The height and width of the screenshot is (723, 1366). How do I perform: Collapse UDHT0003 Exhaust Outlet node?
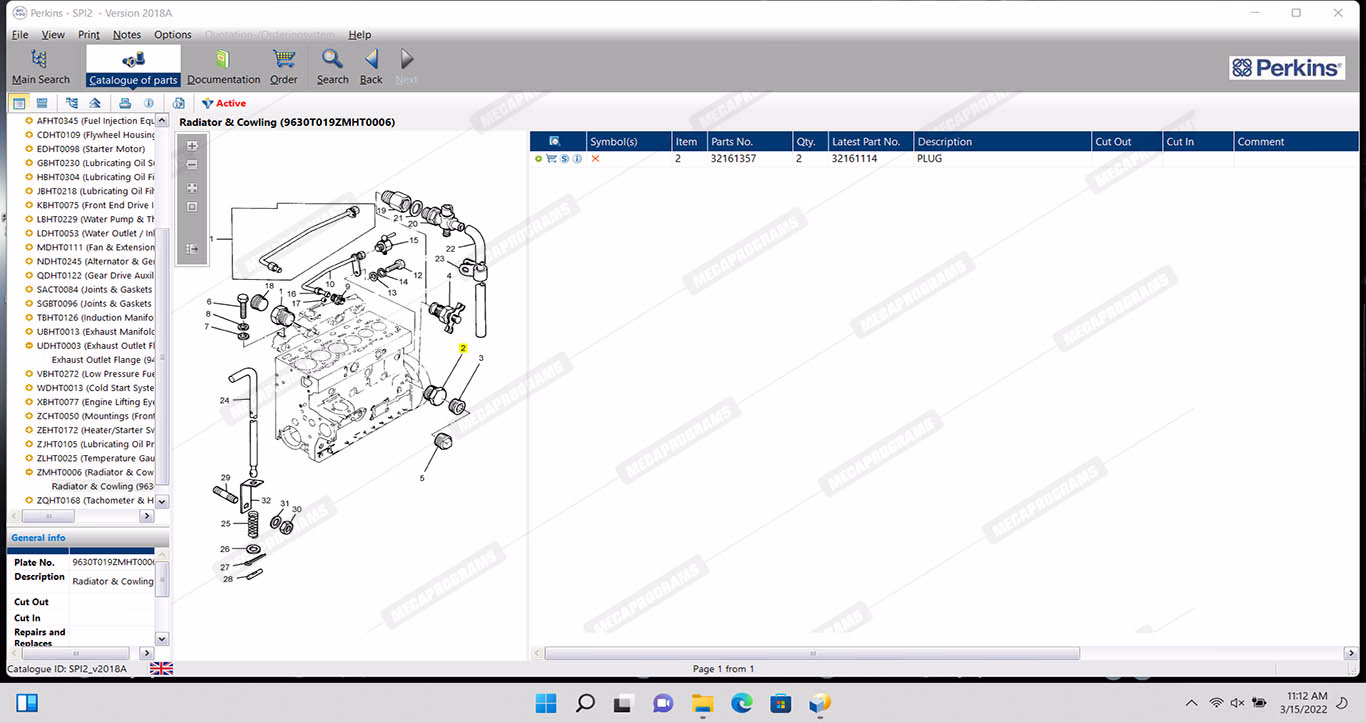pos(29,346)
